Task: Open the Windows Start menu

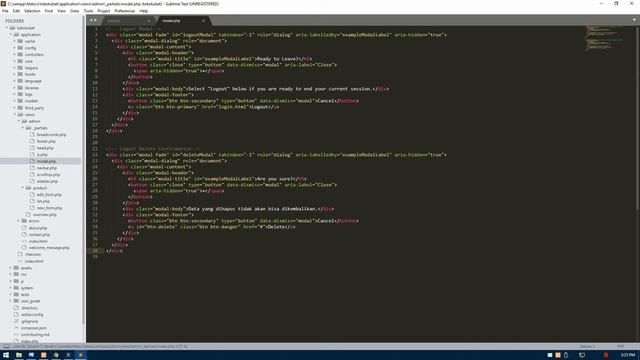Action: (x=6, y=355)
